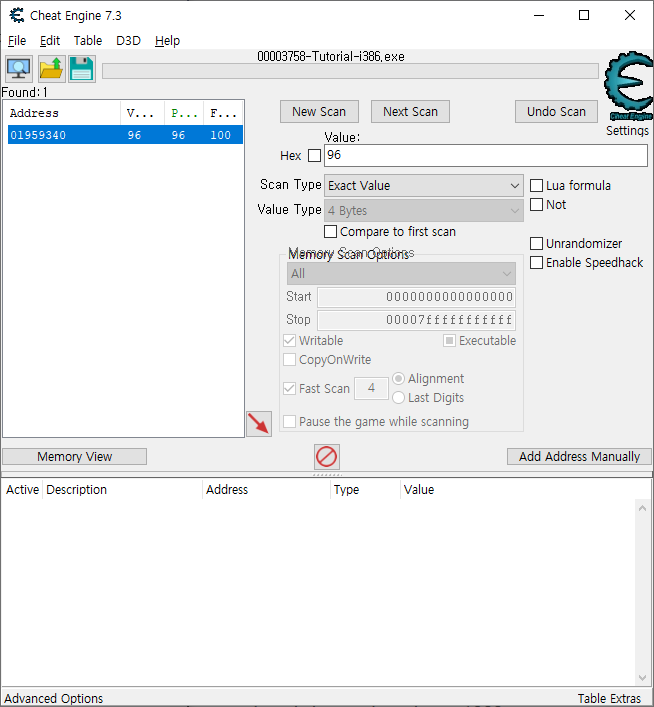Click the Description column header
The height and width of the screenshot is (707, 654).
(x=123, y=490)
